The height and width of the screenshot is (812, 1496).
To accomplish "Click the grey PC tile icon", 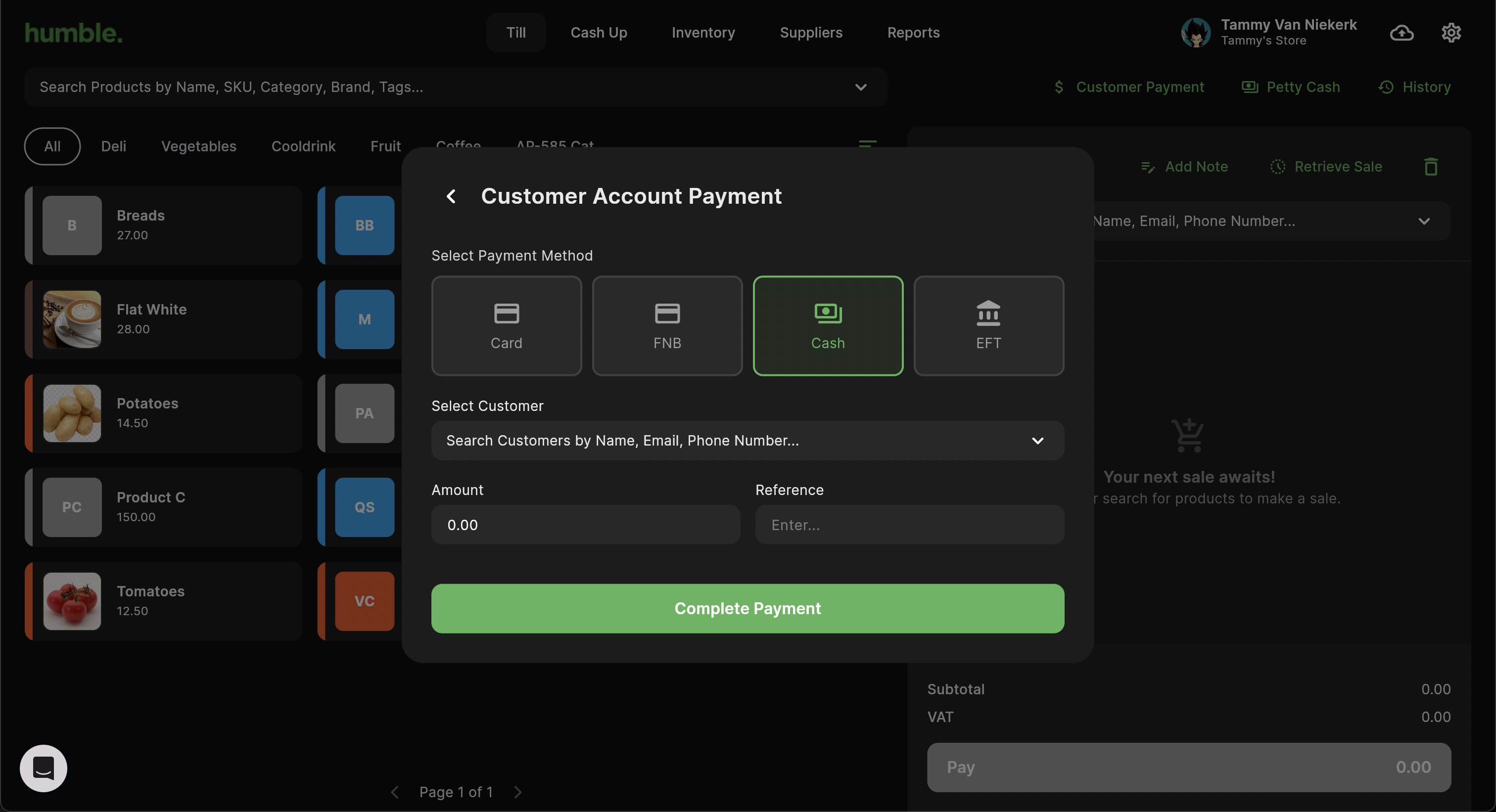I will point(72,507).
